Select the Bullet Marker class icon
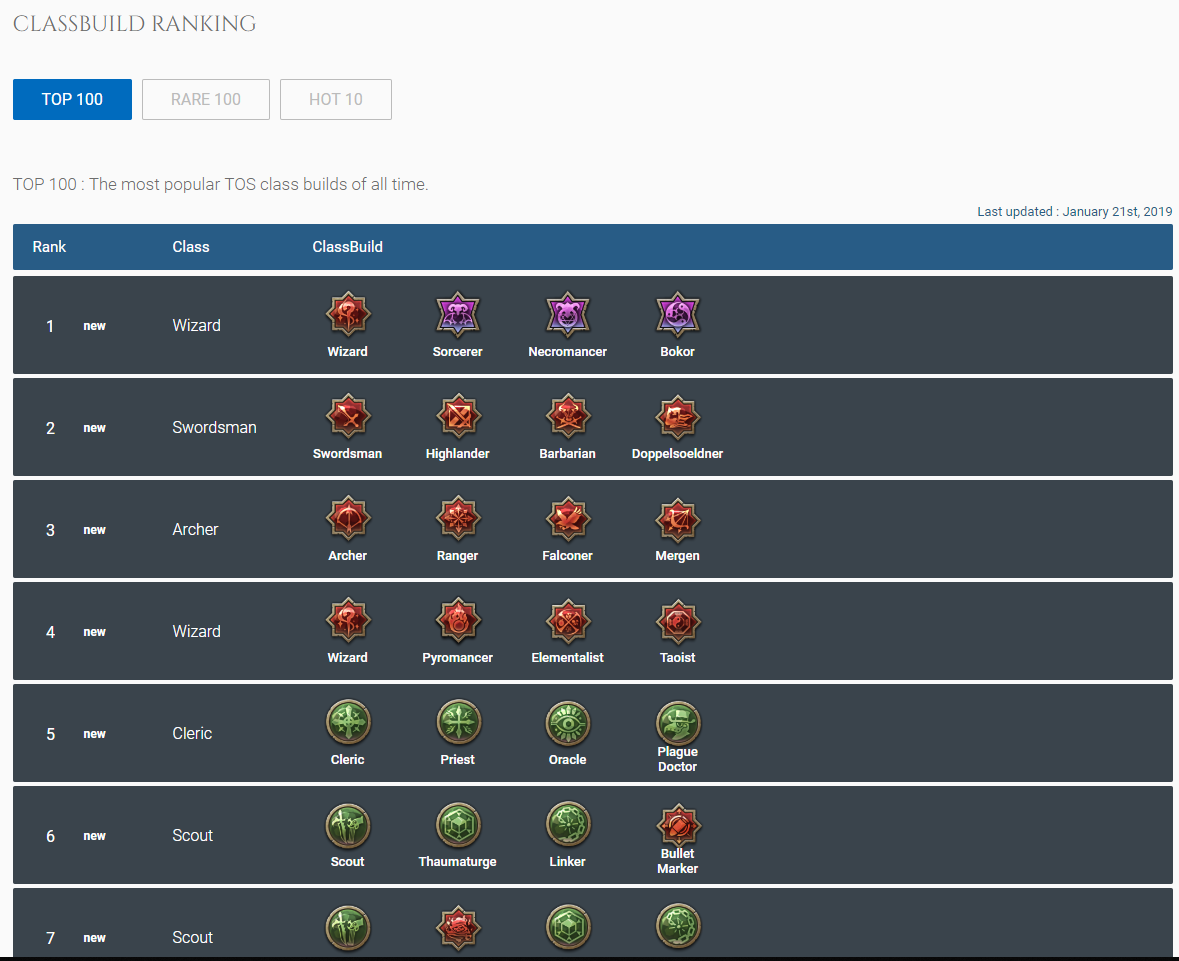This screenshot has width=1179, height=961. click(x=678, y=826)
